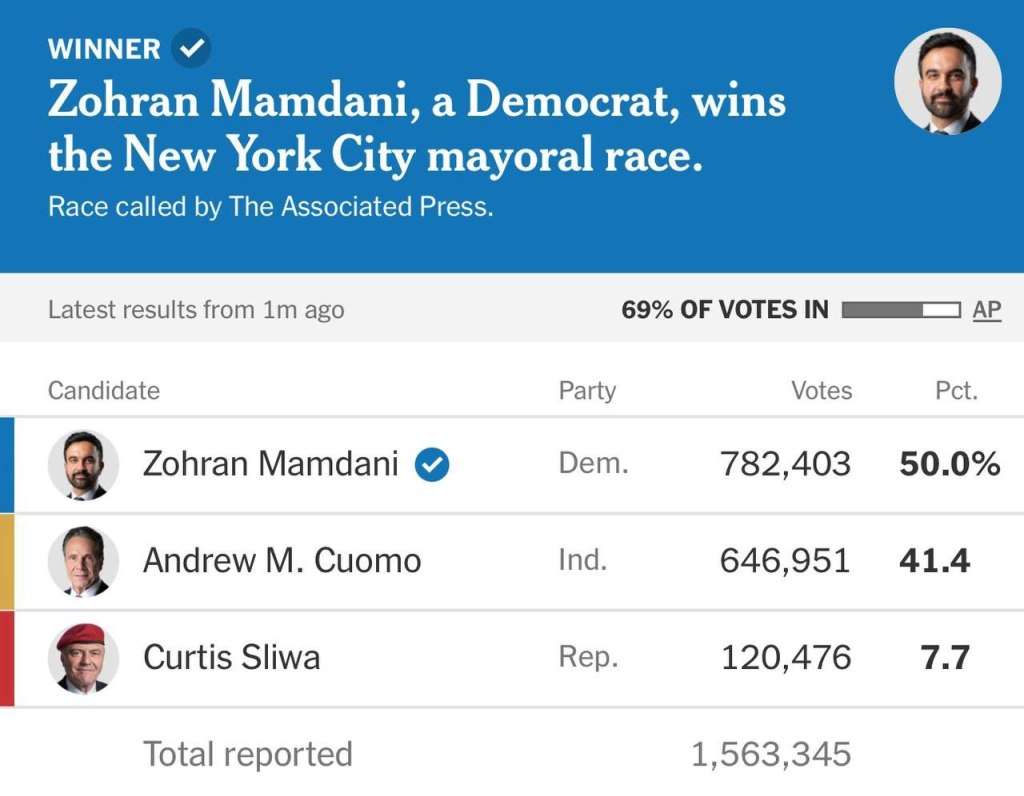This screenshot has height=796, width=1024.
Task: Click the blue verified check beside Zohran Mamdani
Action: 432,464
